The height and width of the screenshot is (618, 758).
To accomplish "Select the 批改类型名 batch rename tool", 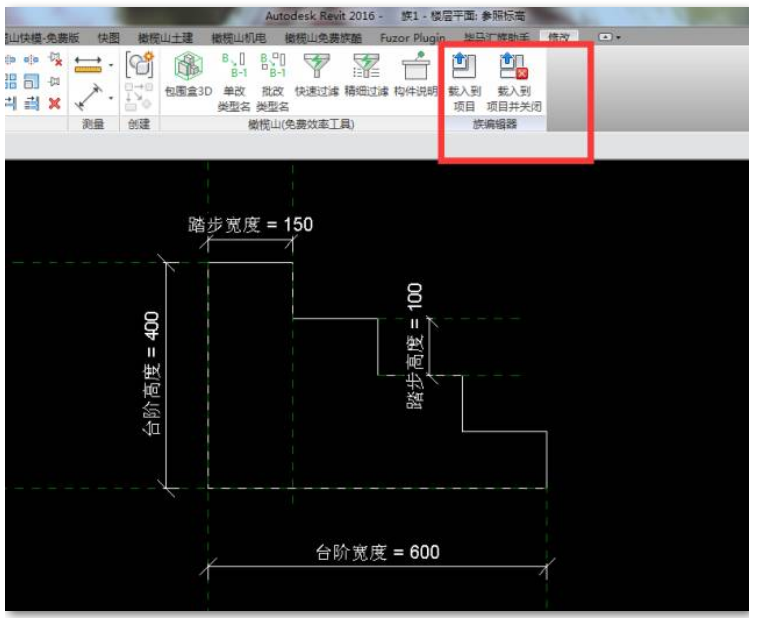I will coord(273,82).
